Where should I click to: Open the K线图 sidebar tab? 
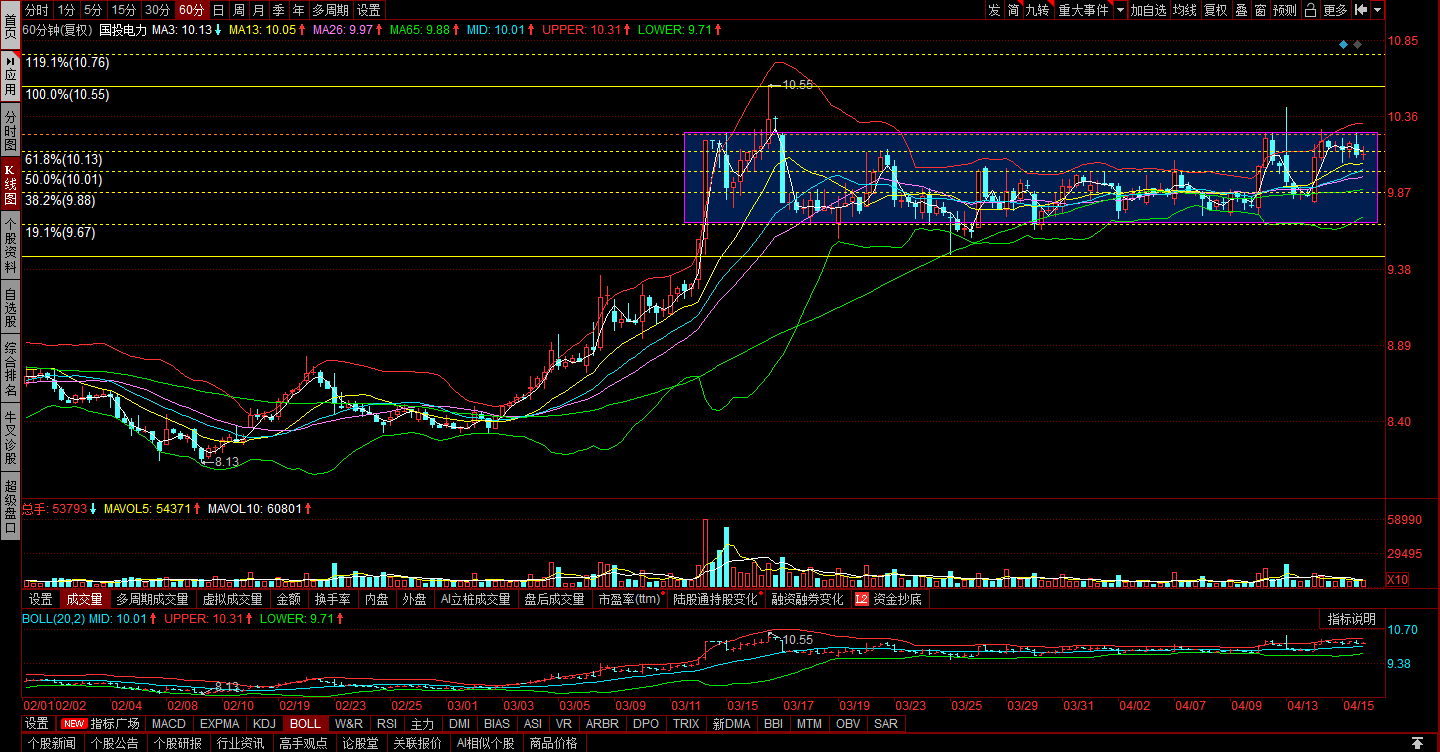coord(10,184)
